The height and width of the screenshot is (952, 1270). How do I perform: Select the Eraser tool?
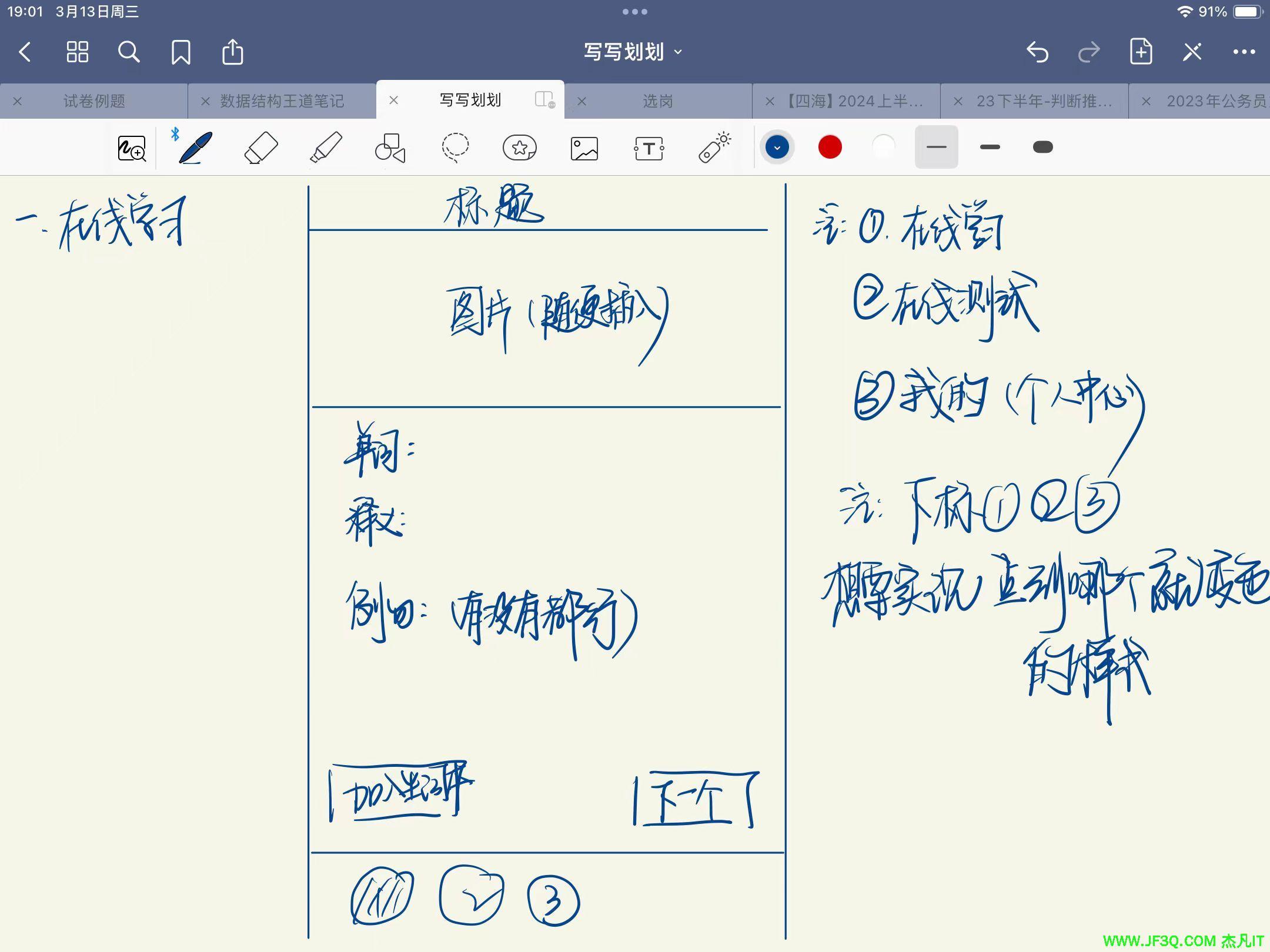[x=260, y=148]
